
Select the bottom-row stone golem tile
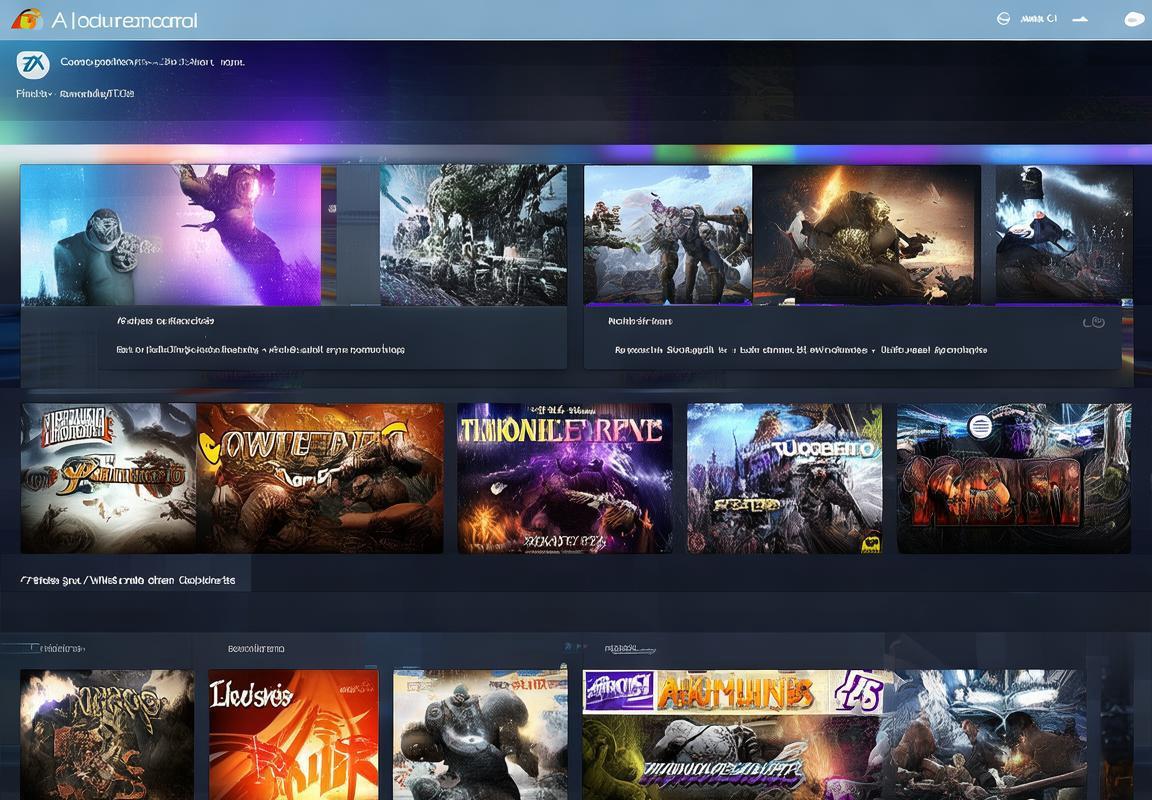(480, 734)
